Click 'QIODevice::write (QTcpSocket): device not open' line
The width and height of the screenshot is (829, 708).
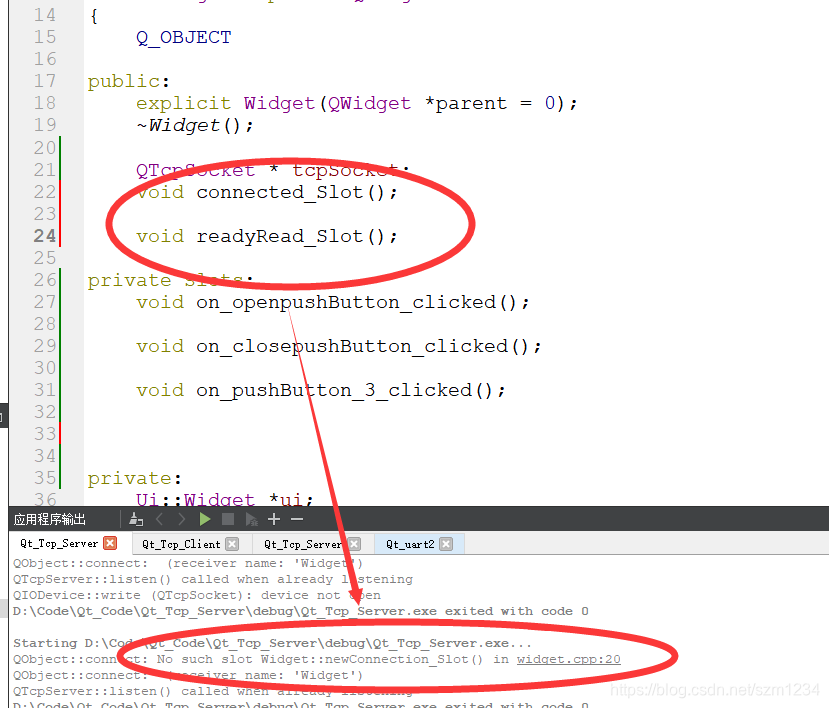click(197, 595)
